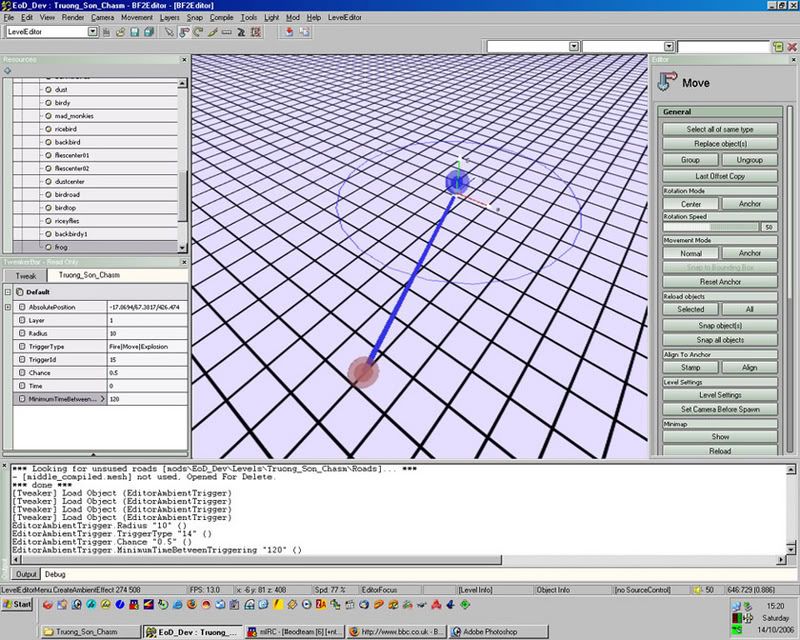800x640 pixels.
Task: Click Select all of same type button
Action: 720,130
